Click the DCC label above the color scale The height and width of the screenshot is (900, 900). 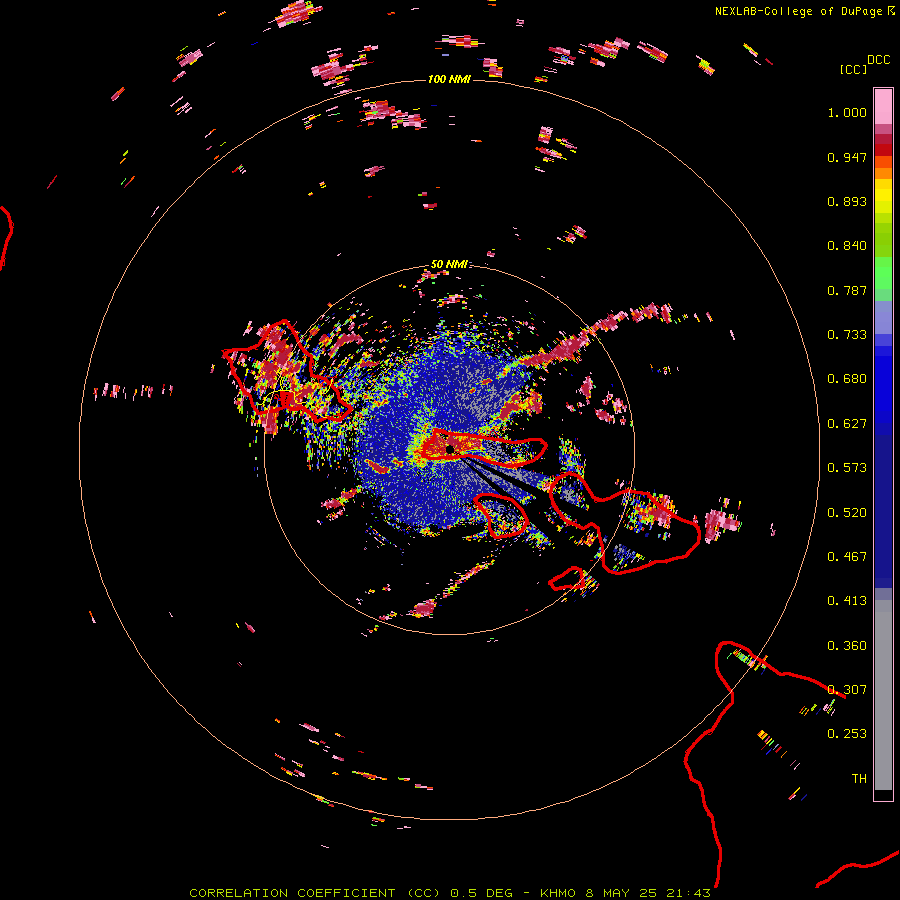pos(879,60)
